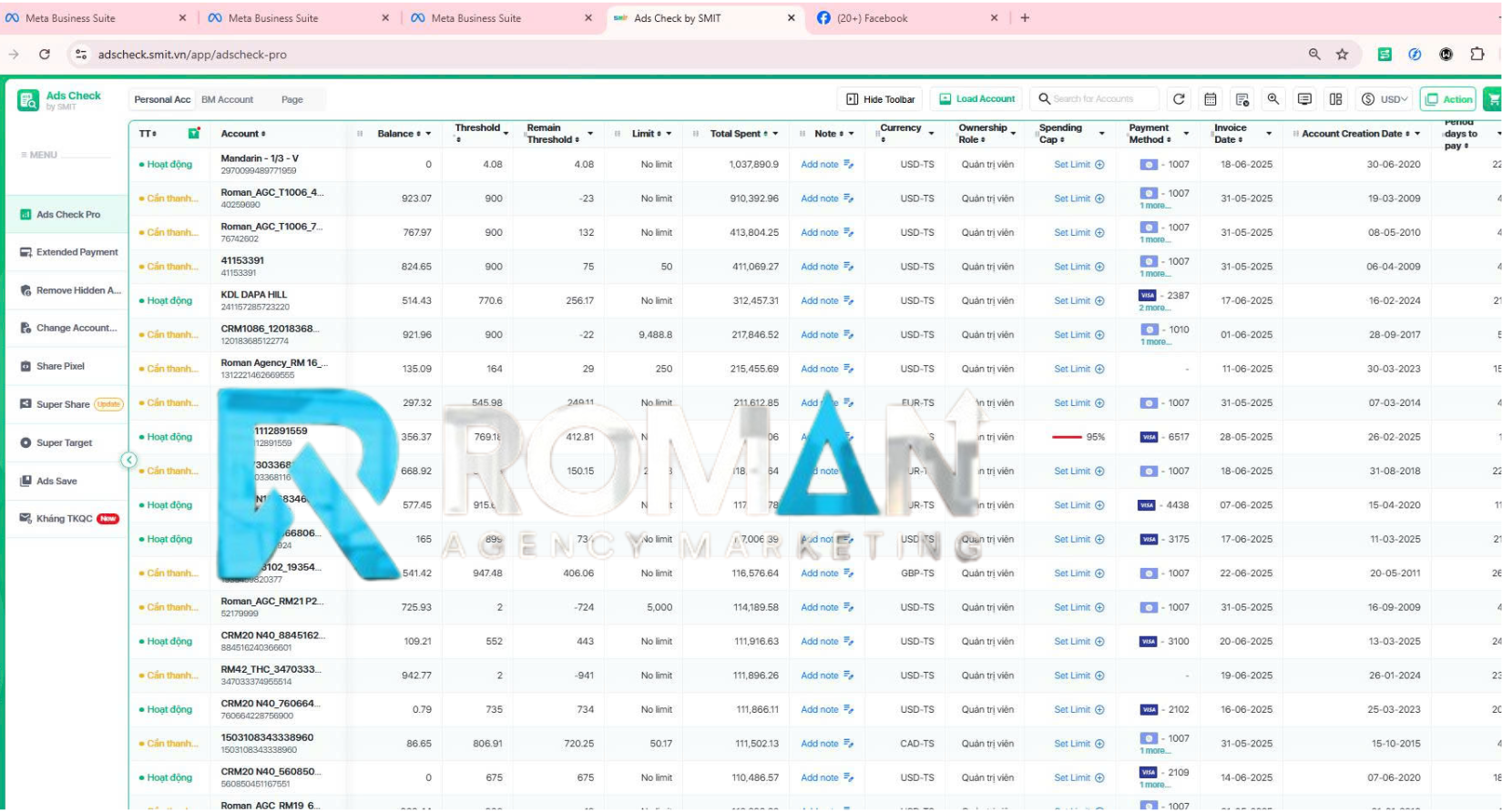
Task: Open Share Pixel in the sidebar
Action: tap(67, 366)
